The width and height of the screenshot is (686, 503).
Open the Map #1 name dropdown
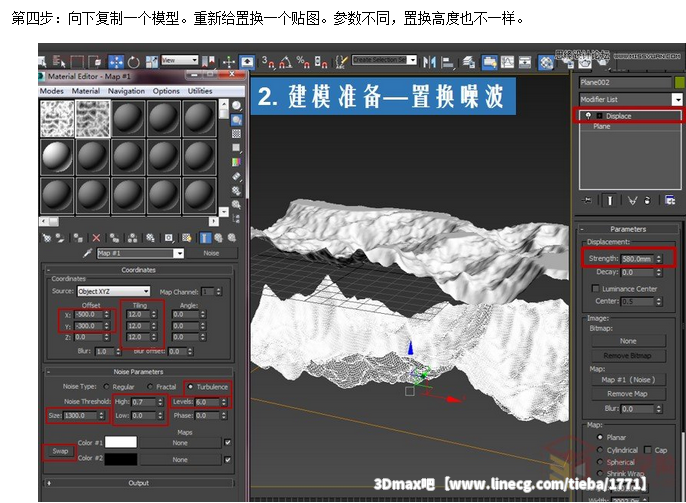(179, 253)
